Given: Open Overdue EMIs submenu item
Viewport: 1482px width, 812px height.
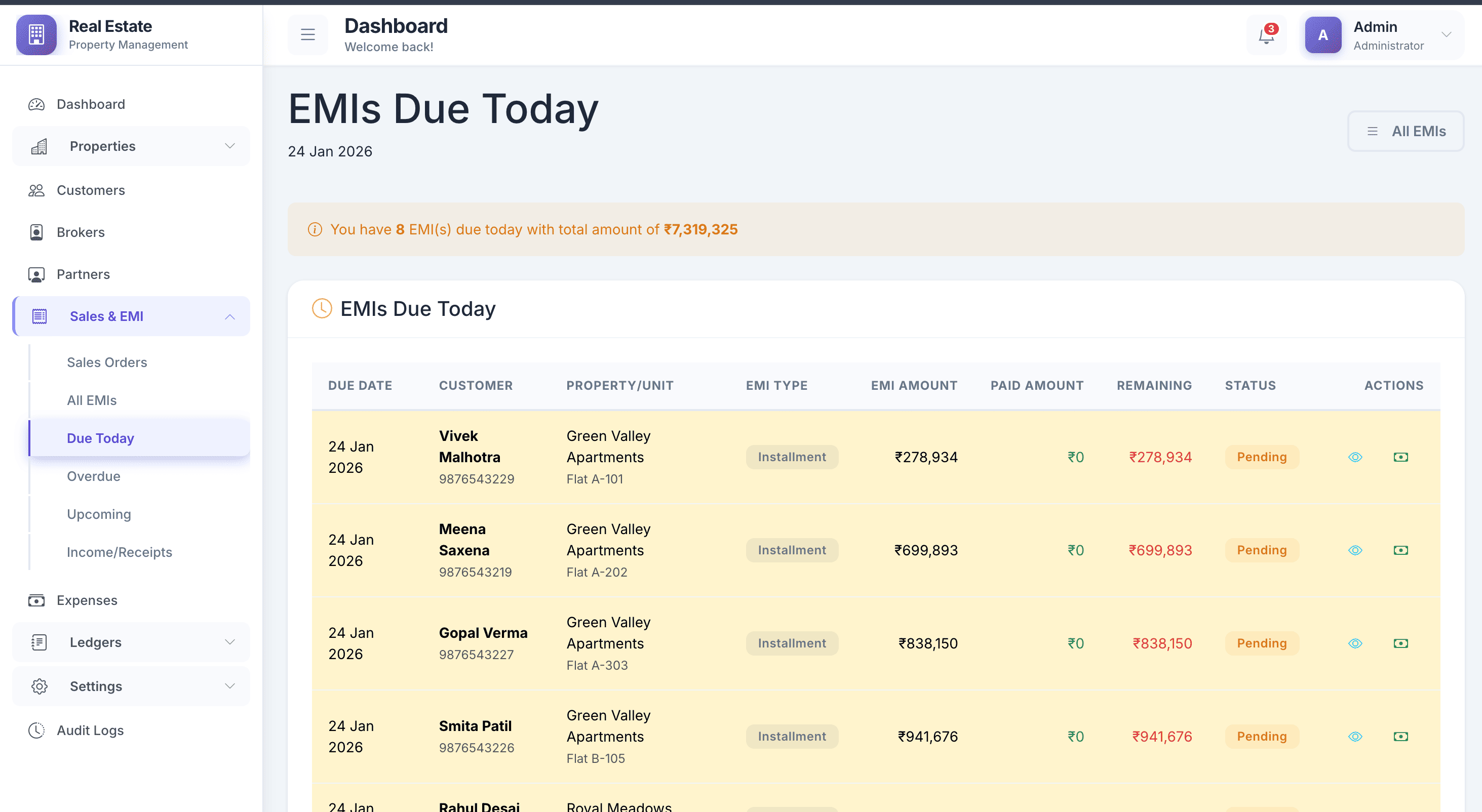Looking at the screenshot, I should pos(93,476).
